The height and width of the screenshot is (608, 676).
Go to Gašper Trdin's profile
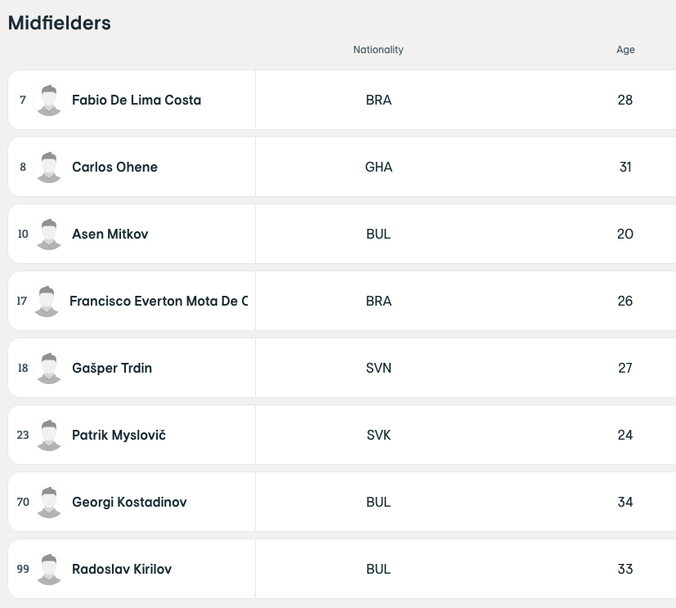[x=112, y=368]
